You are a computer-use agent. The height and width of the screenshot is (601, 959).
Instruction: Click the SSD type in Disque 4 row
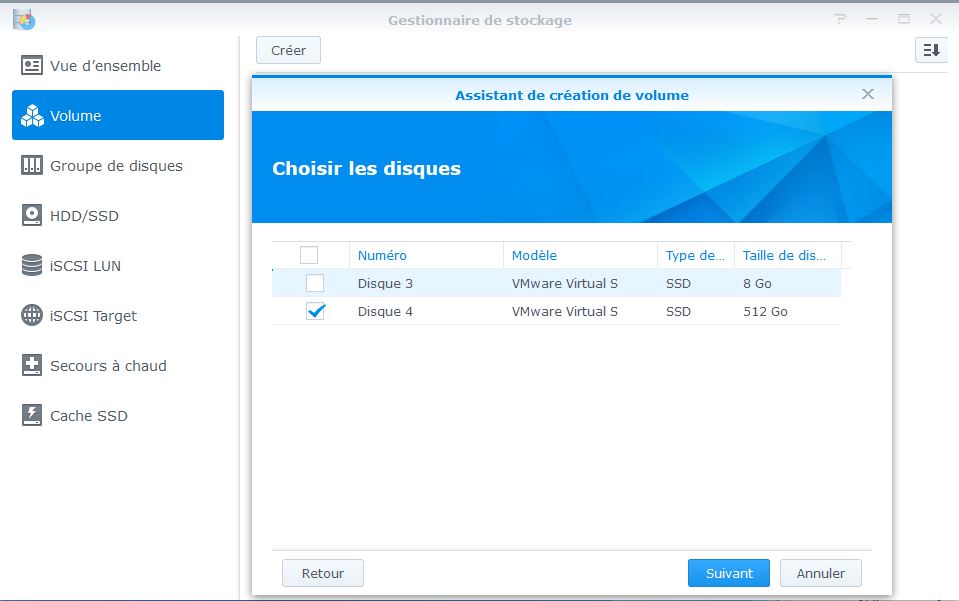[678, 311]
